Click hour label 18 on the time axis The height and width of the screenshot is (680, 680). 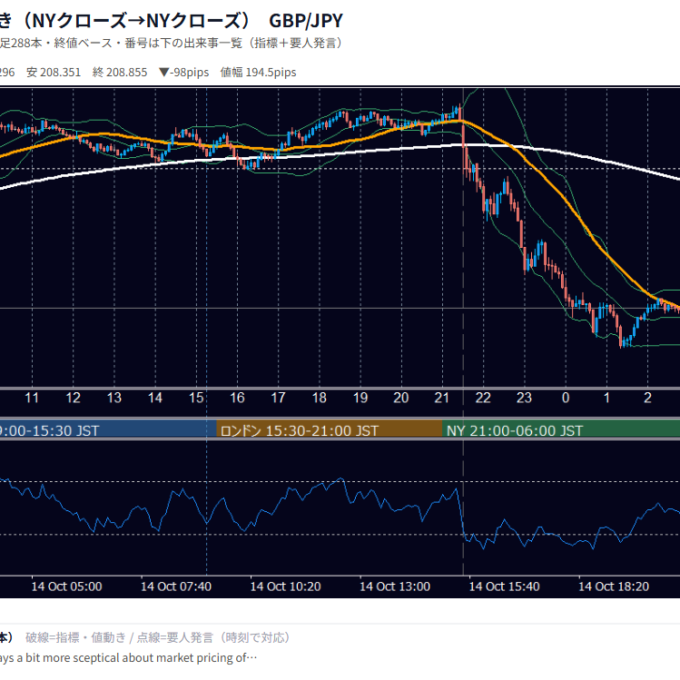pyautogui.click(x=319, y=398)
